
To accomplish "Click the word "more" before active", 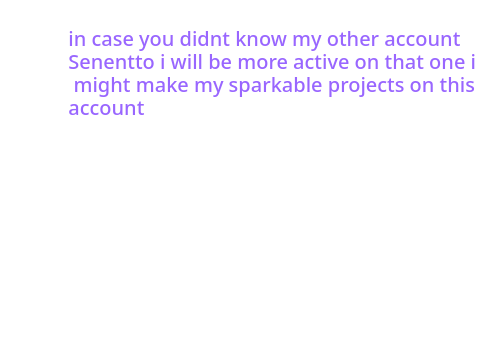I will tap(263, 63).
